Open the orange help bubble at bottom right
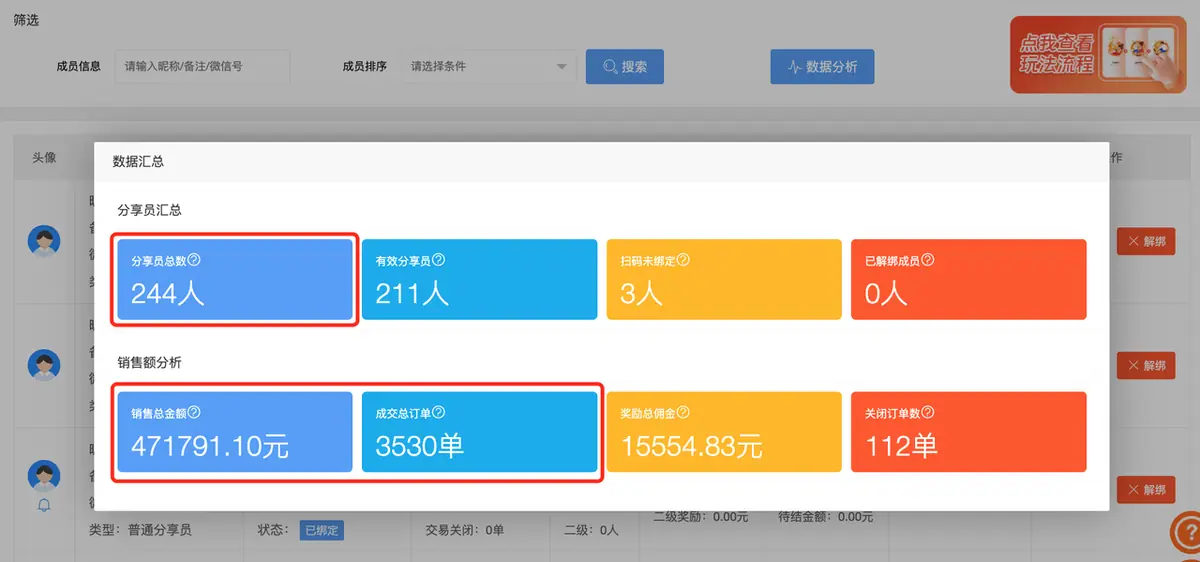Screen dimensions: 1200x562 (x=1185, y=533)
